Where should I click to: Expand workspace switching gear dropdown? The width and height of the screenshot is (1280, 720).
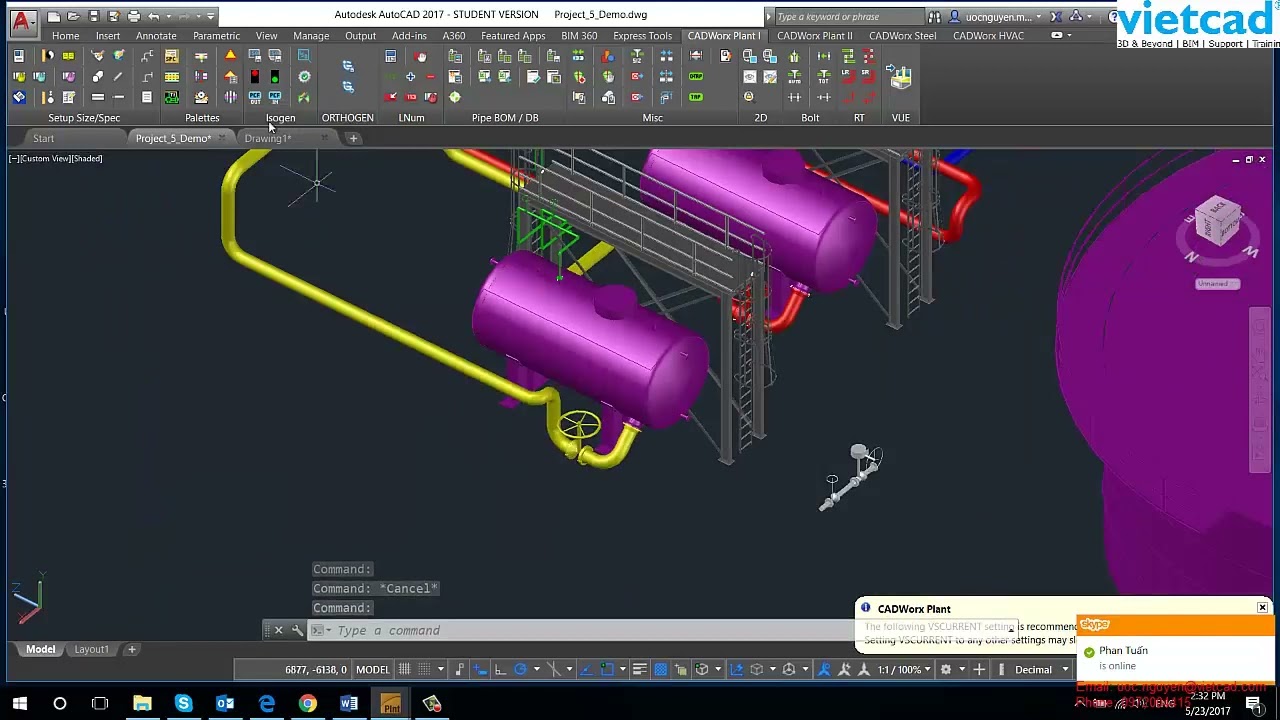click(x=962, y=669)
